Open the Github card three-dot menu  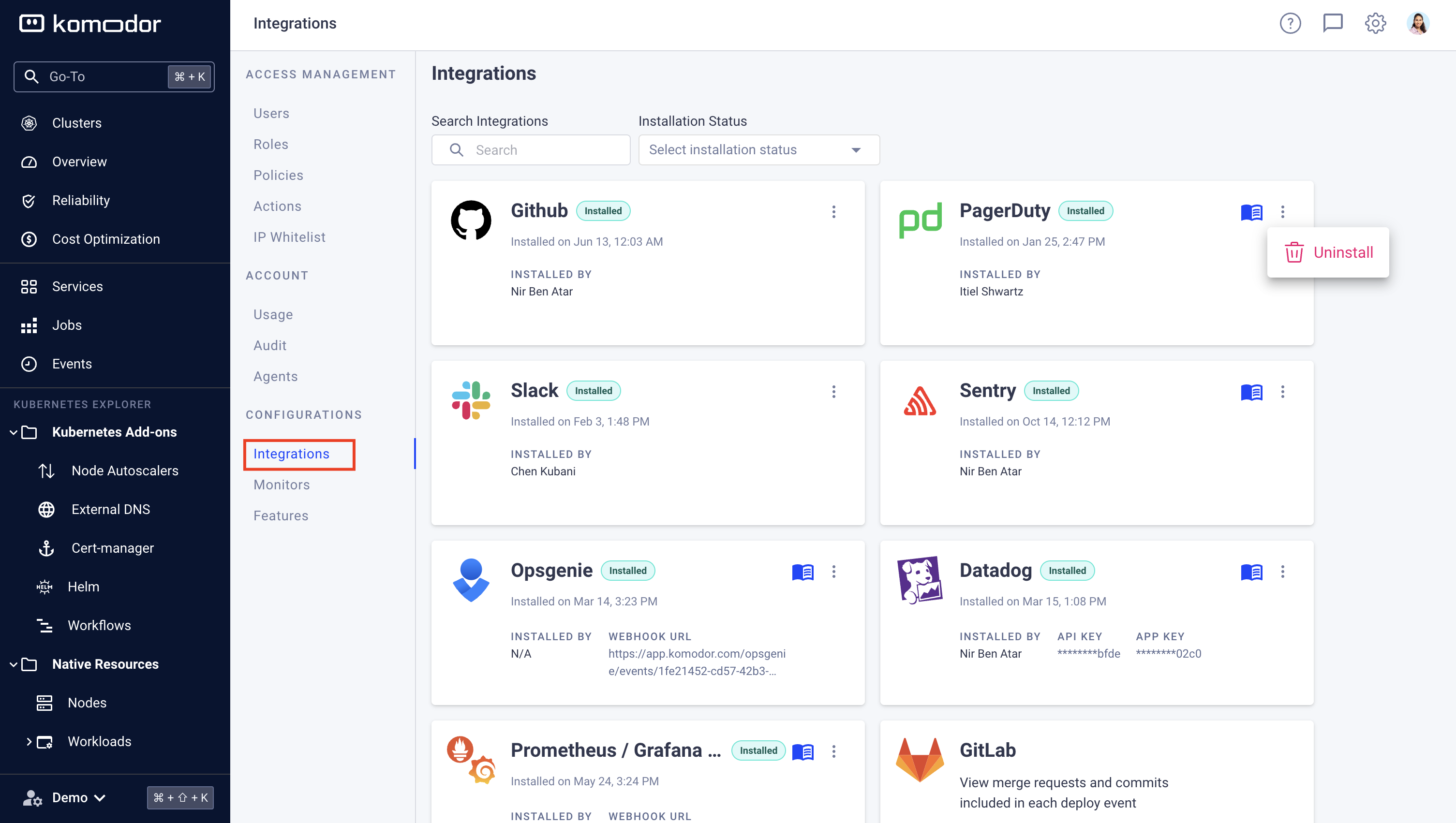click(833, 212)
